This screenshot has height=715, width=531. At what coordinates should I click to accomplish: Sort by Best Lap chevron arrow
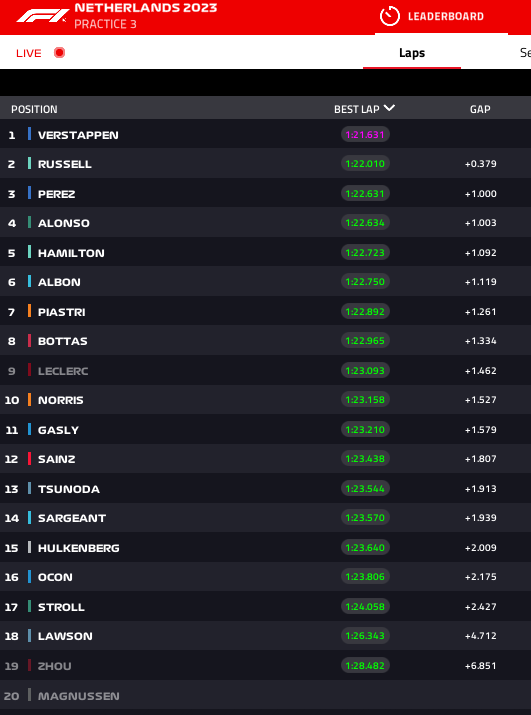389,109
